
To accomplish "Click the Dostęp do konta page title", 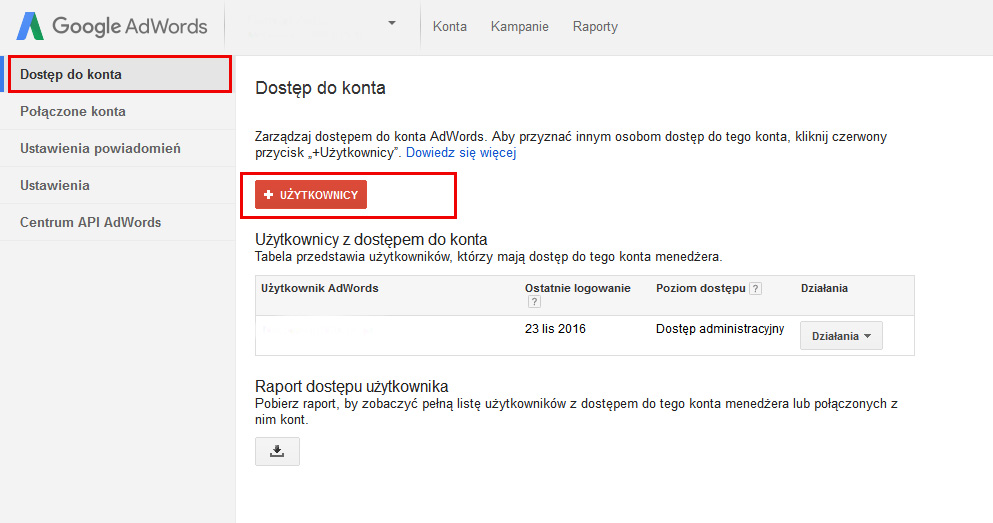I will 320,88.
